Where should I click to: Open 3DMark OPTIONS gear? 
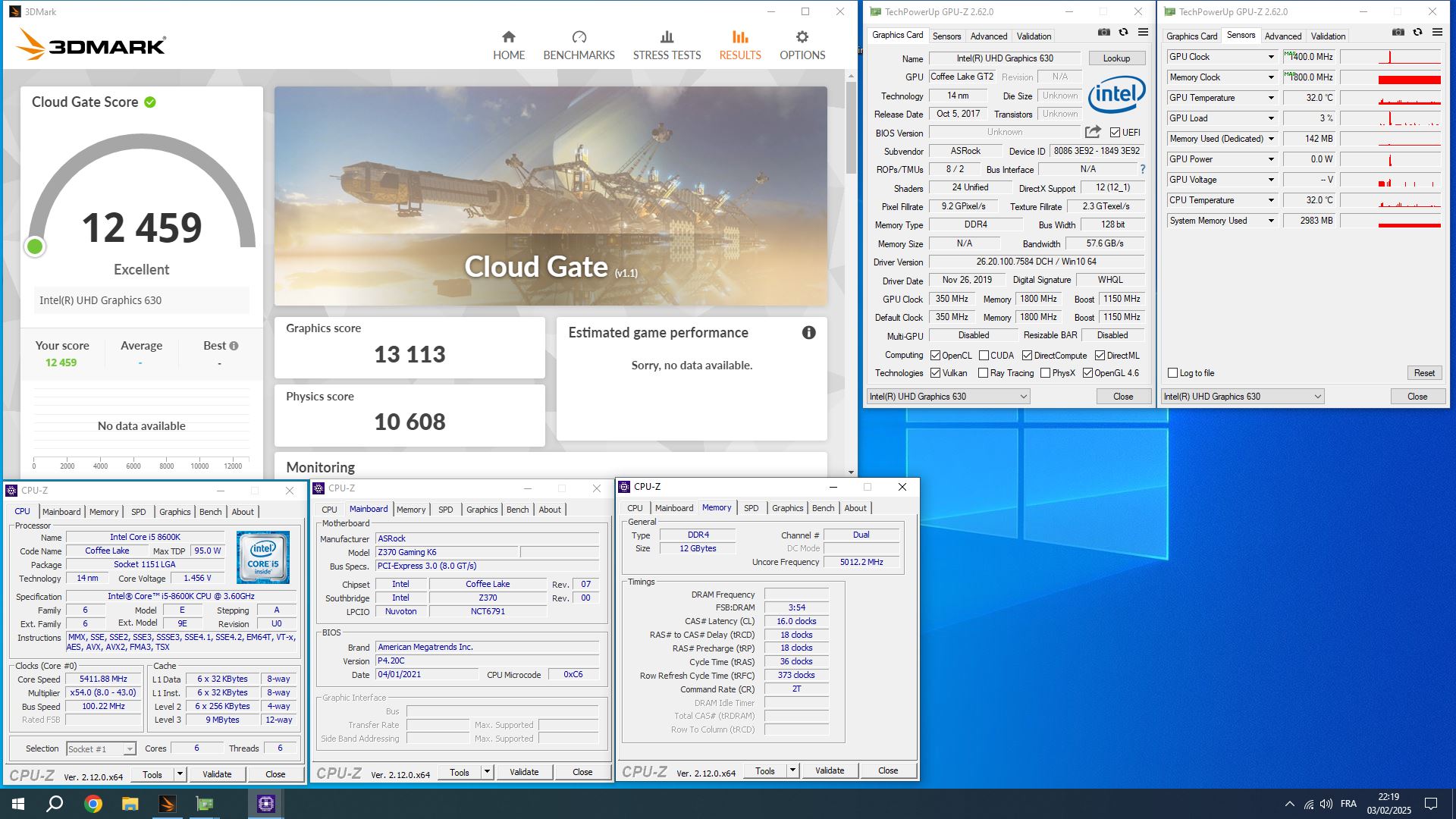tap(802, 45)
